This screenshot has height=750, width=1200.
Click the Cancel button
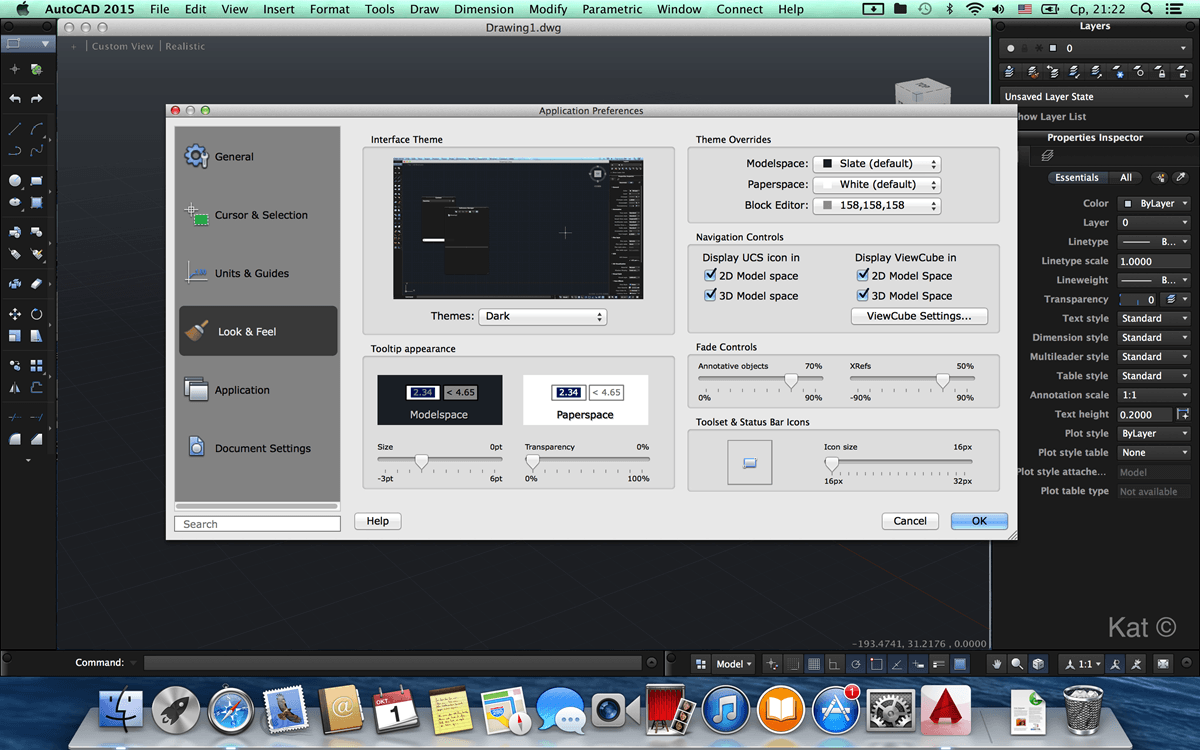[910, 521]
